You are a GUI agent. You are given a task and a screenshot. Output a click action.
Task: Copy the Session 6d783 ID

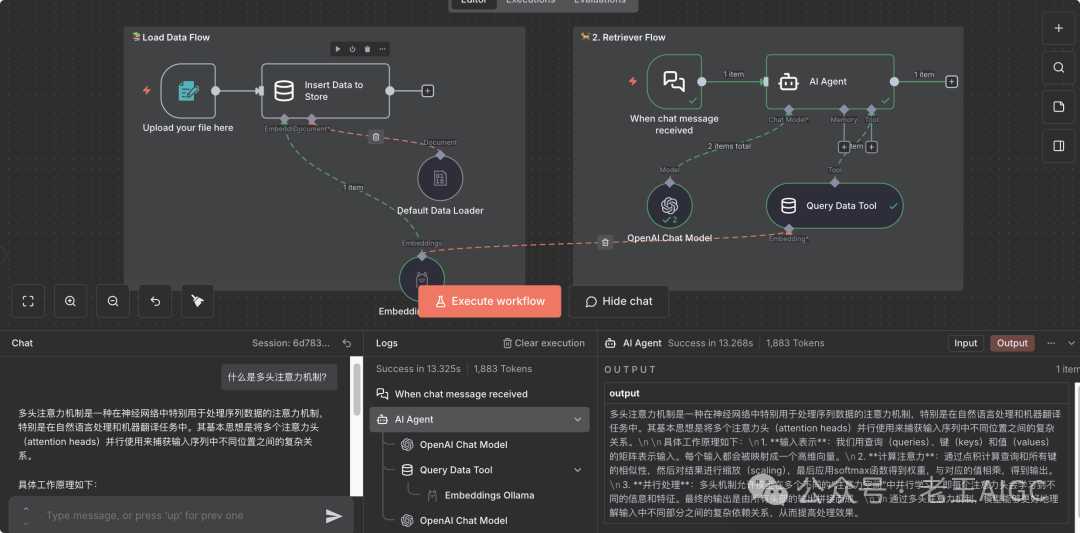point(291,343)
